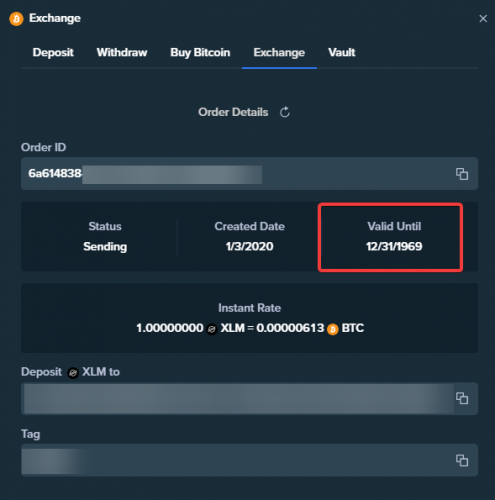Go to the Buy Bitcoin tab
495x500 pixels.
pyautogui.click(x=200, y=53)
